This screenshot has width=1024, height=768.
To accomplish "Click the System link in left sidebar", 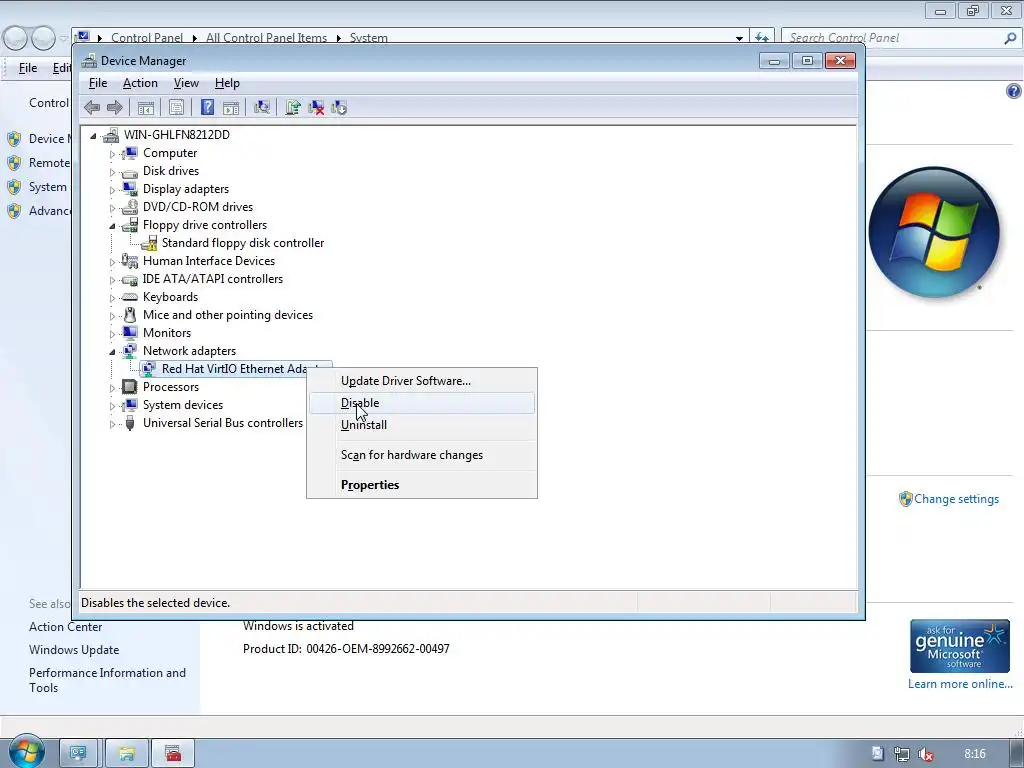I will 48,187.
